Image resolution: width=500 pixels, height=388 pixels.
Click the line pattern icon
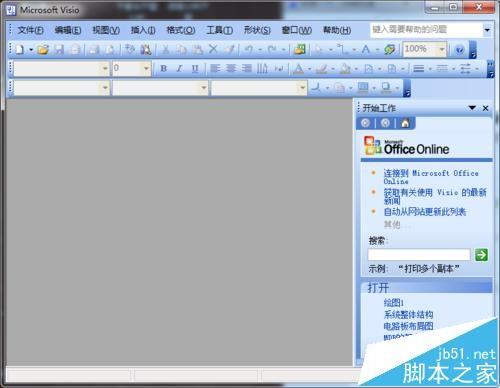tap(442, 69)
